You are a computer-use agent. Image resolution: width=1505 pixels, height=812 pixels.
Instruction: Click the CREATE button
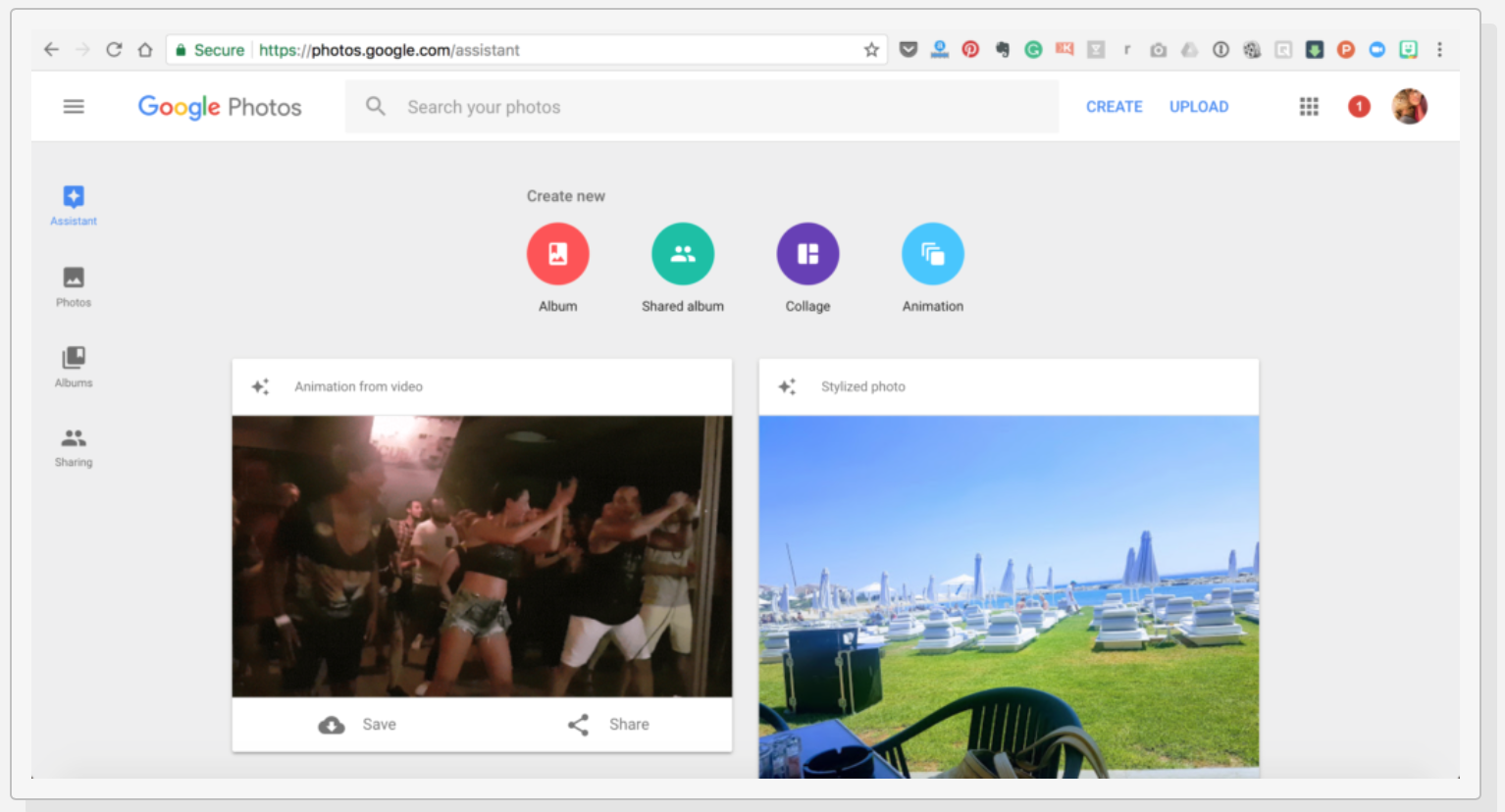[1114, 107]
